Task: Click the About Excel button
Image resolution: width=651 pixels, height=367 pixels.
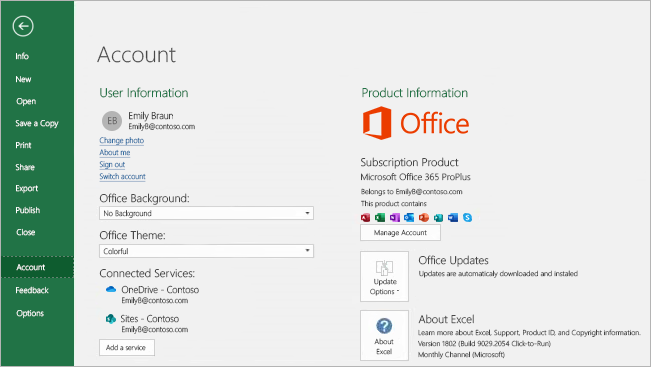Action: tap(384, 335)
